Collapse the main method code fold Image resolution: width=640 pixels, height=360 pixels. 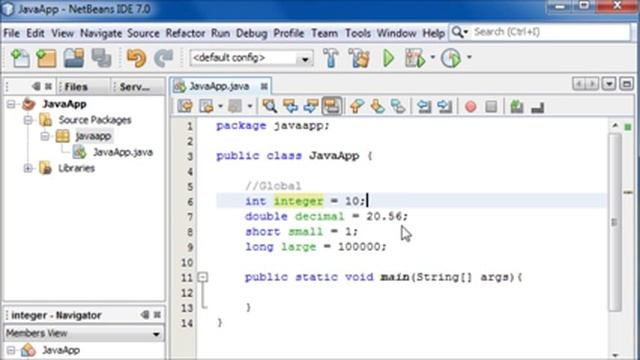(202, 278)
